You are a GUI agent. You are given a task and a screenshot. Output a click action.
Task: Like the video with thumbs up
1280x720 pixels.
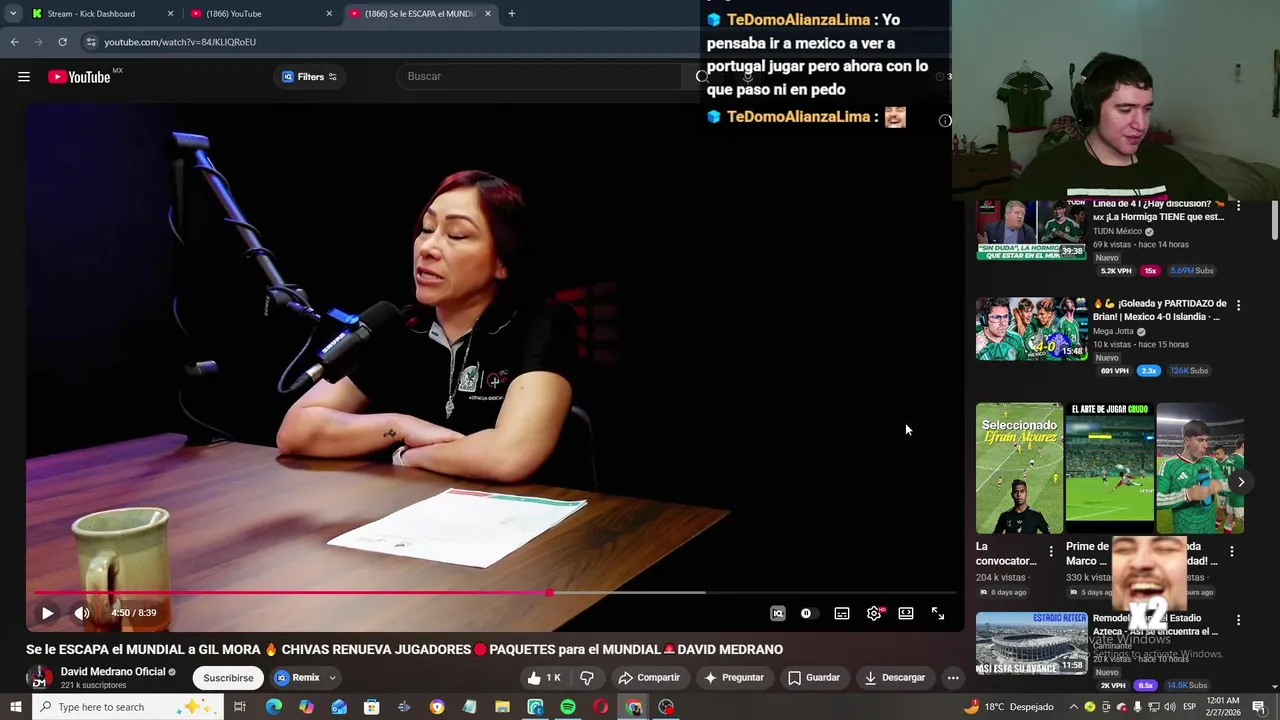click(544, 678)
